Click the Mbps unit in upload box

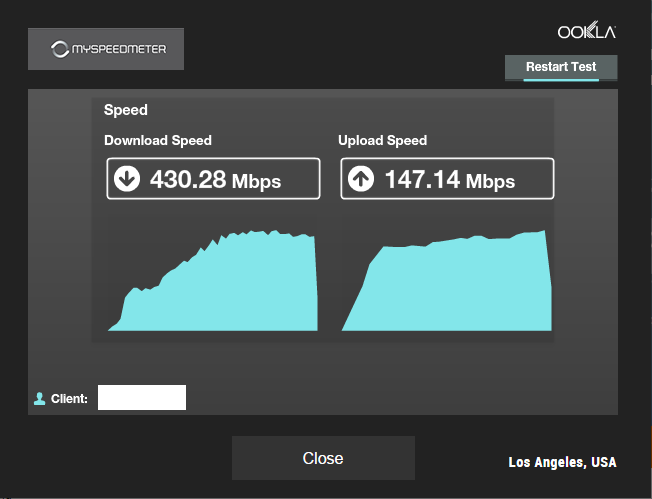point(491,182)
